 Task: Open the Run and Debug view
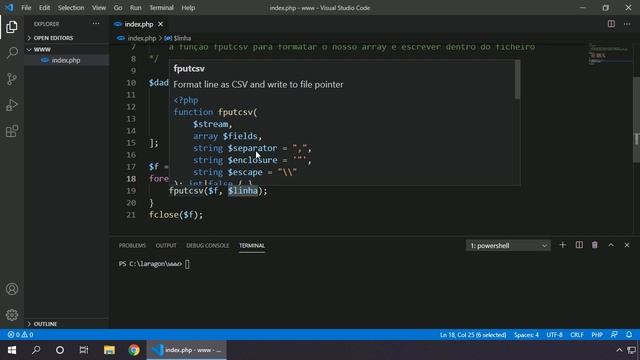coord(12,105)
